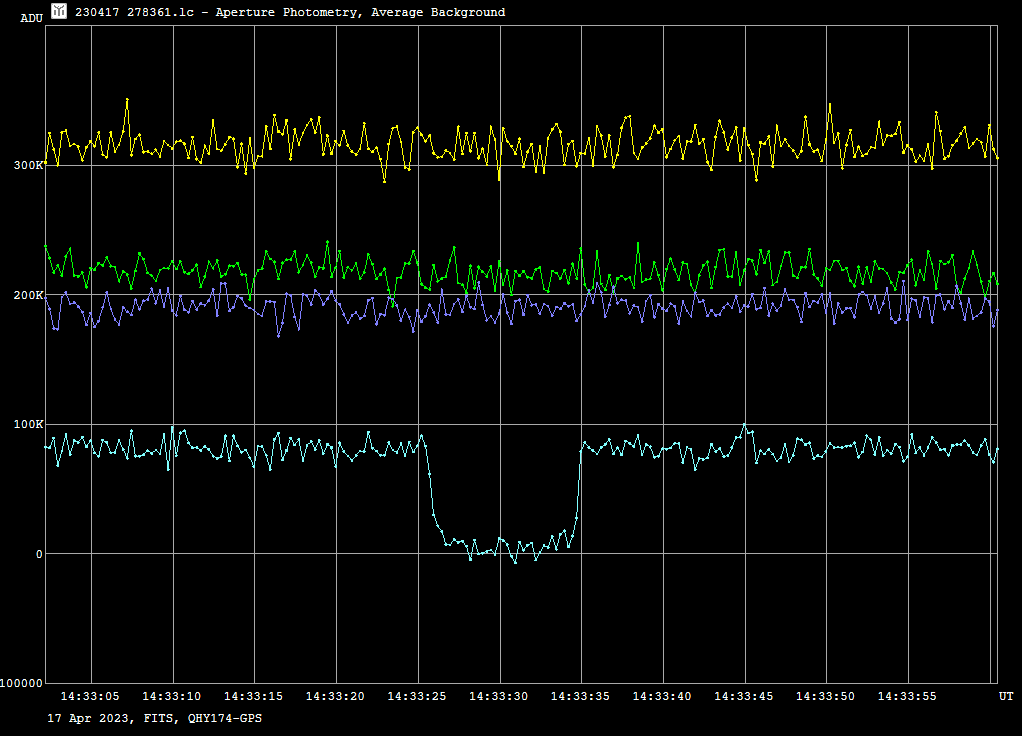The width and height of the screenshot is (1022, 736).
Task: Click the '14:33:35' time axis label
Action: 580,696
